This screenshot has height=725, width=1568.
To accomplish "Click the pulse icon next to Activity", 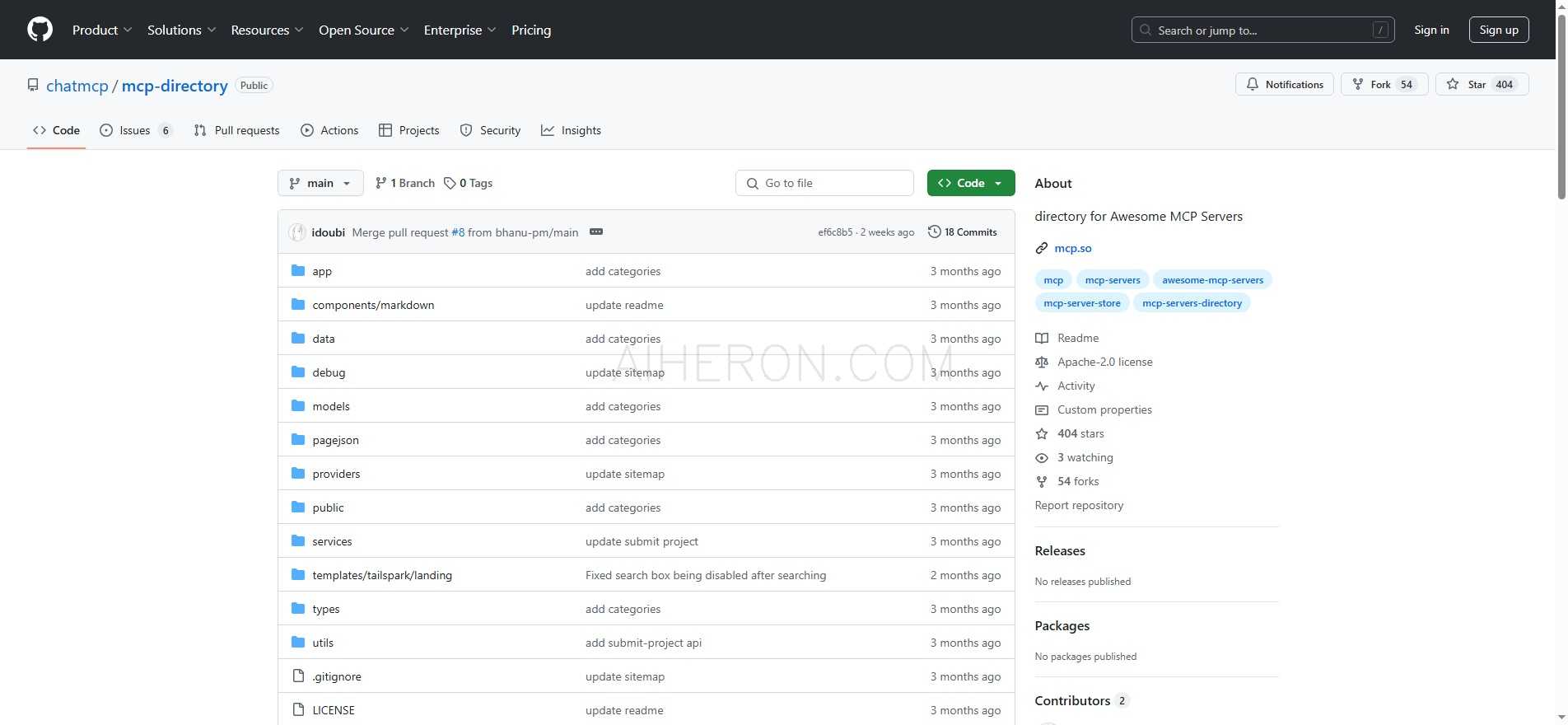I will point(1042,386).
